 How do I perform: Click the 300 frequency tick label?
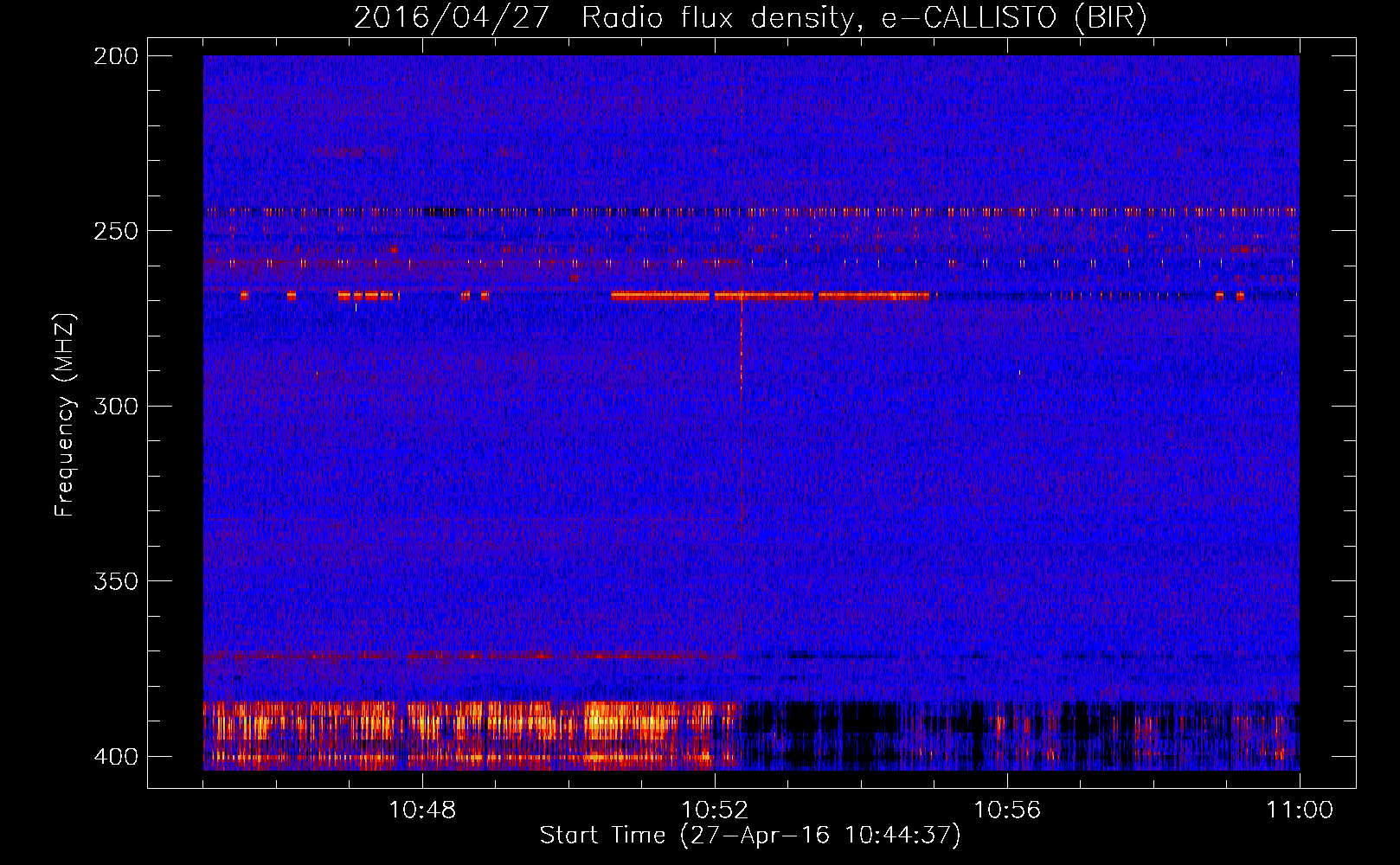(115, 406)
